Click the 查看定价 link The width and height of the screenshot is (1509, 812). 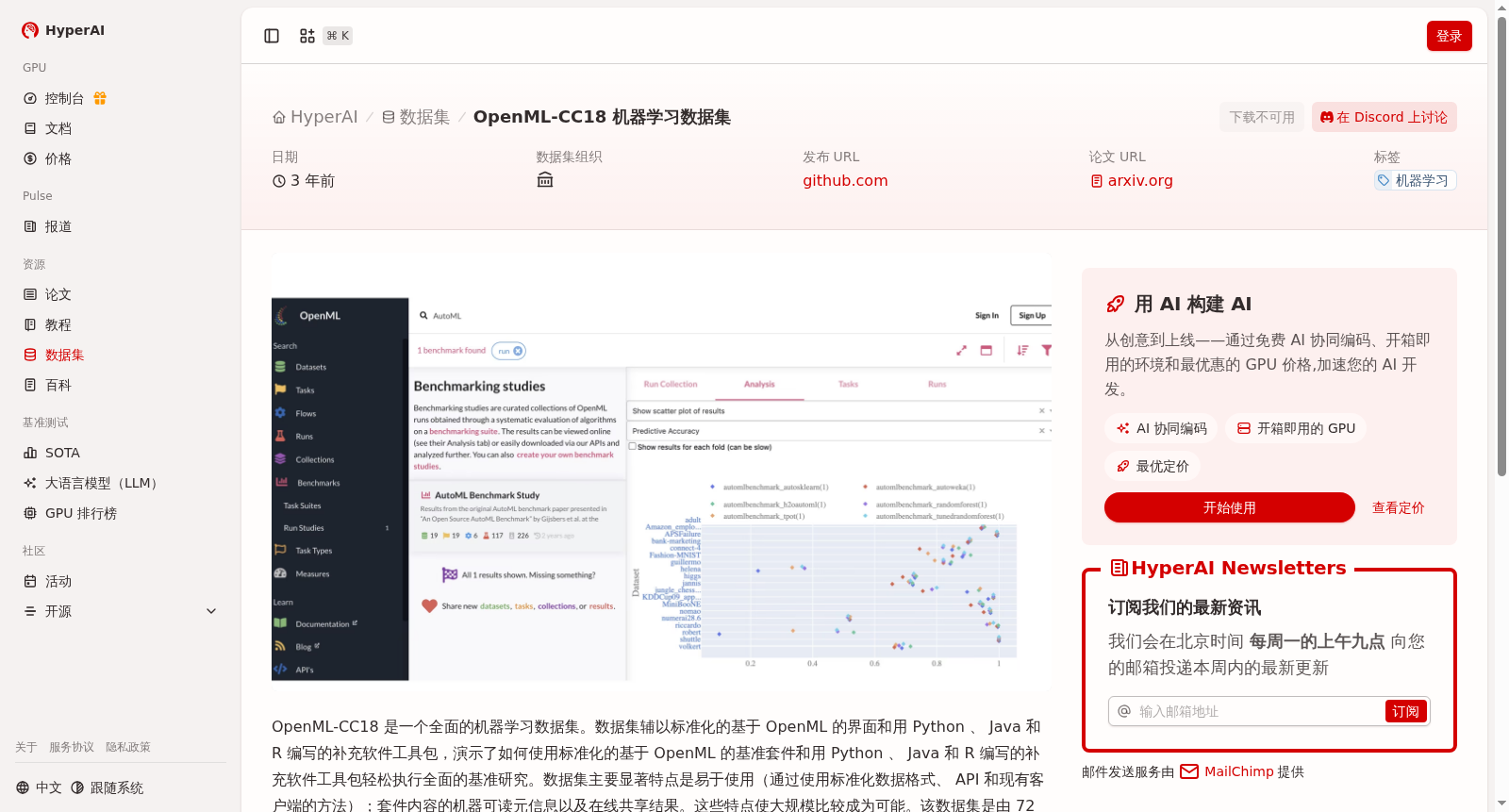point(1399,507)
